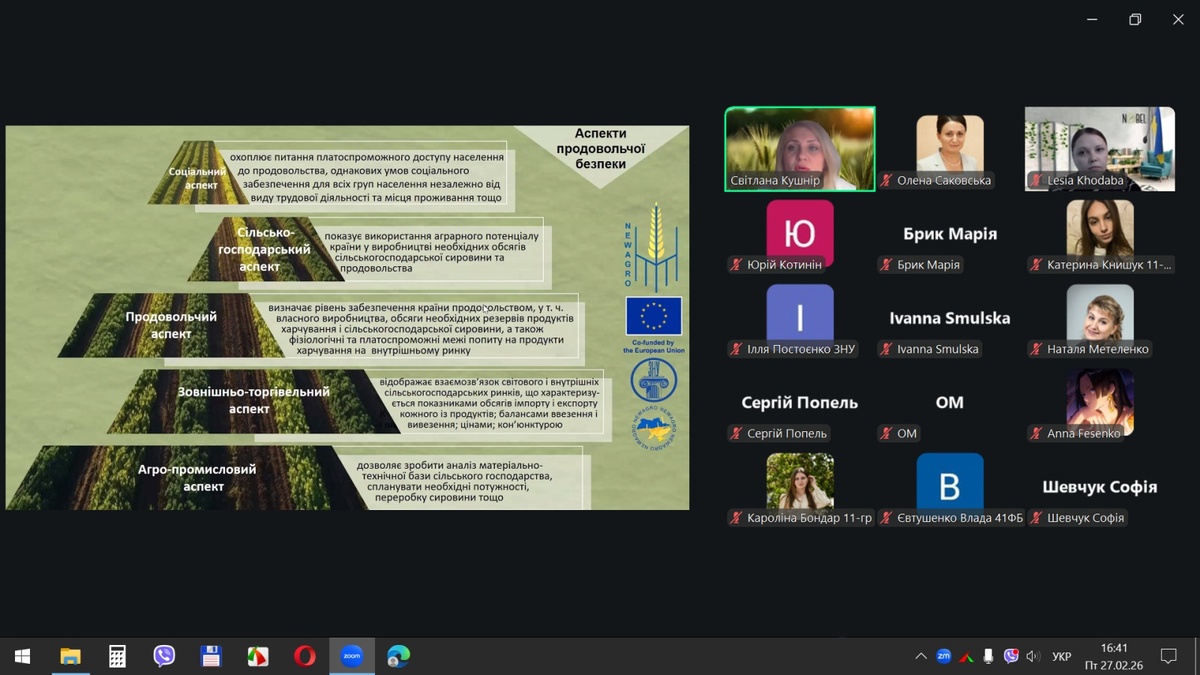Select Світлана Кушнір's video tile
This screenshot has height=675, width=1200.
pyautogui.click(x=800, y=149)
